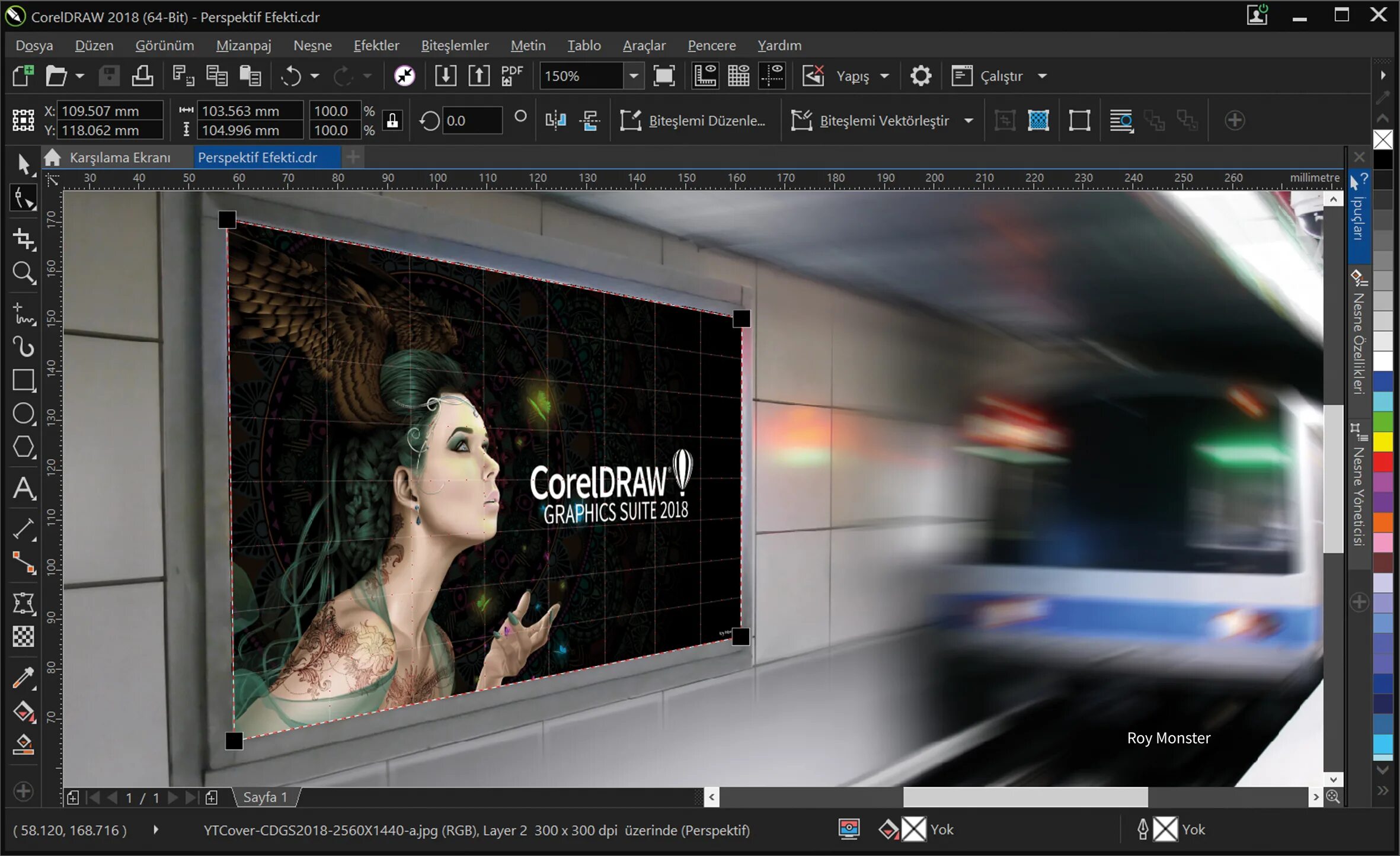Click Biteşlemi Düzenle button
Viewport: 1400px width, 856px height.
click(693, 121)
